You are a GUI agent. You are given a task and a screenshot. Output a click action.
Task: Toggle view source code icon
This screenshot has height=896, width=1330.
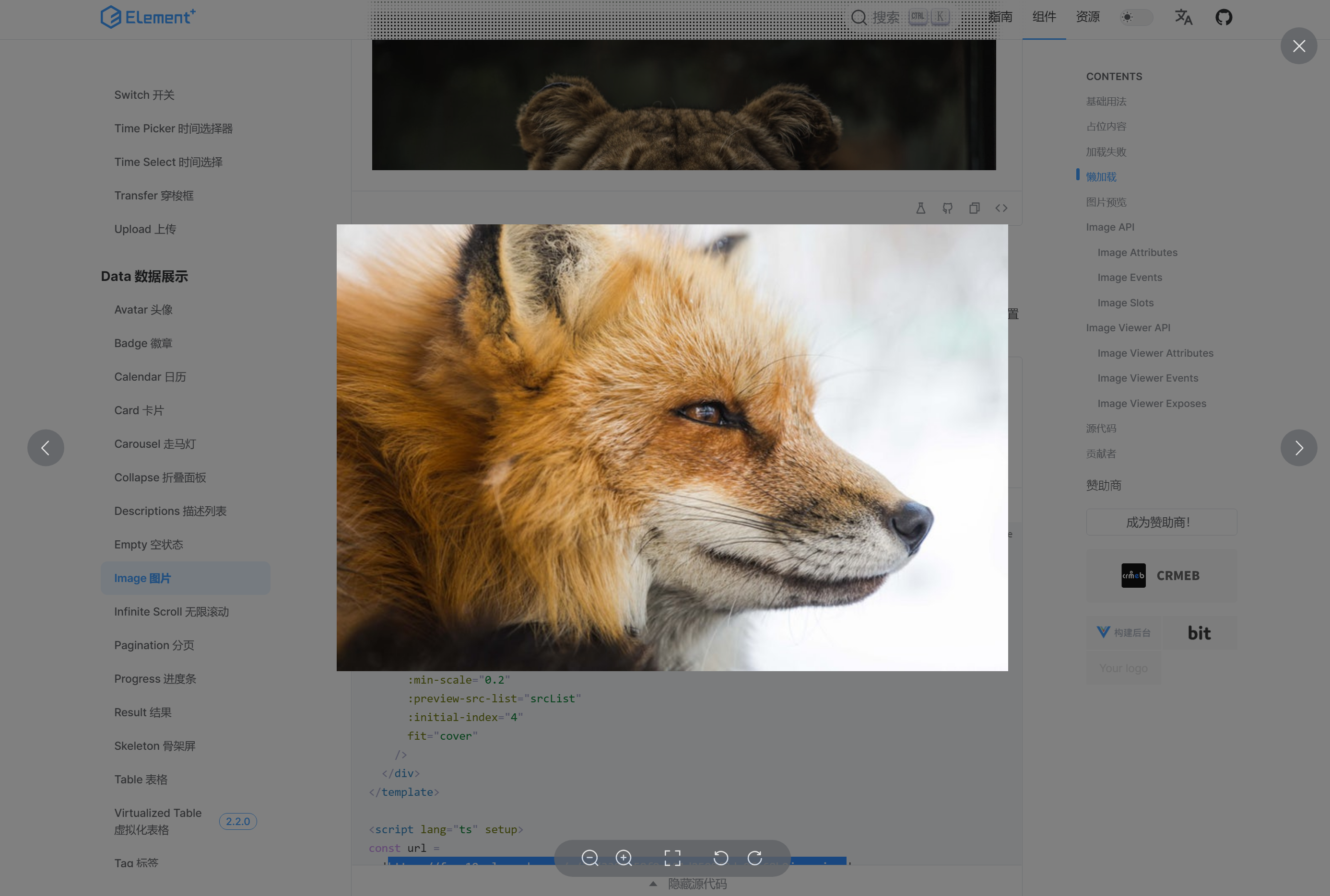click(1001, 208)
